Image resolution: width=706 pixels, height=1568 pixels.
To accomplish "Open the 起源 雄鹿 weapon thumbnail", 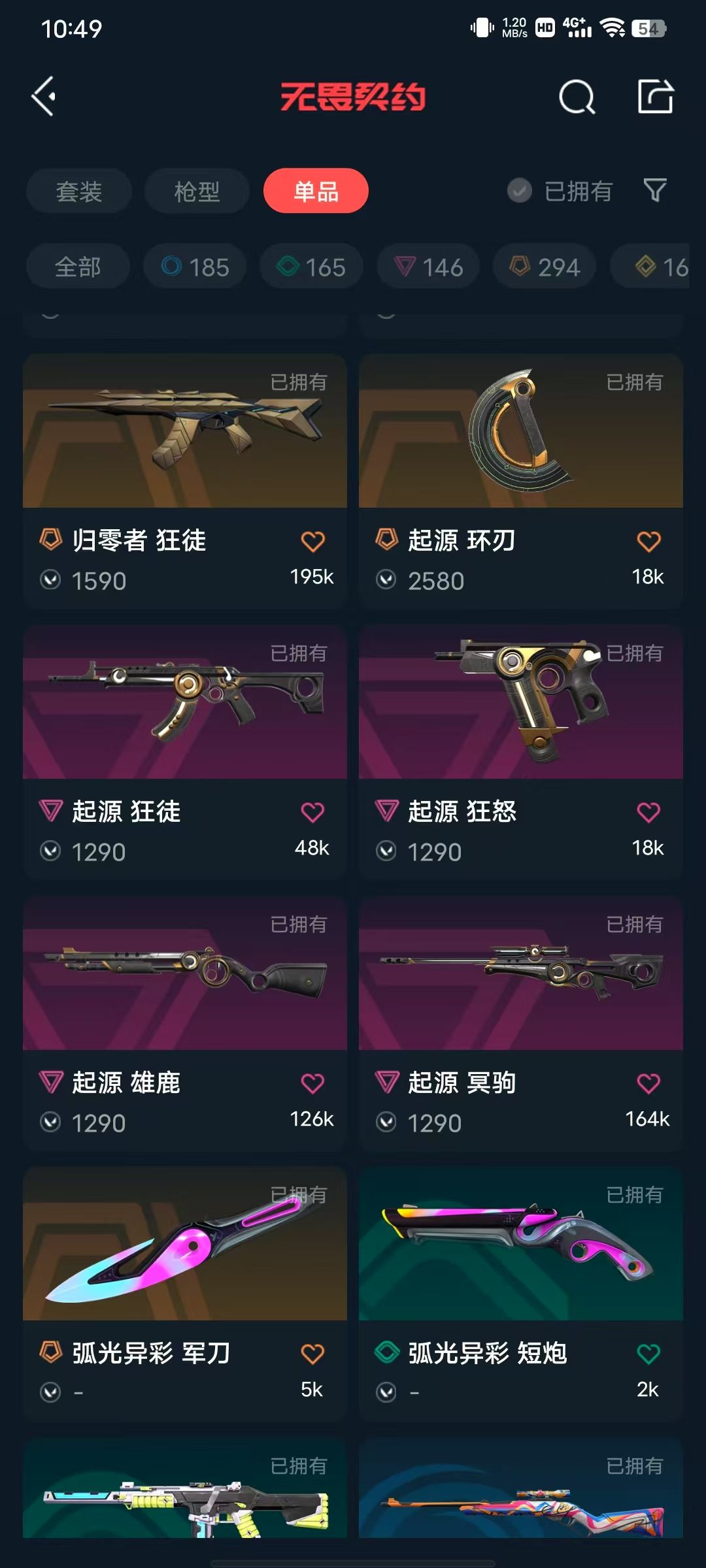I will click(185, 973).
